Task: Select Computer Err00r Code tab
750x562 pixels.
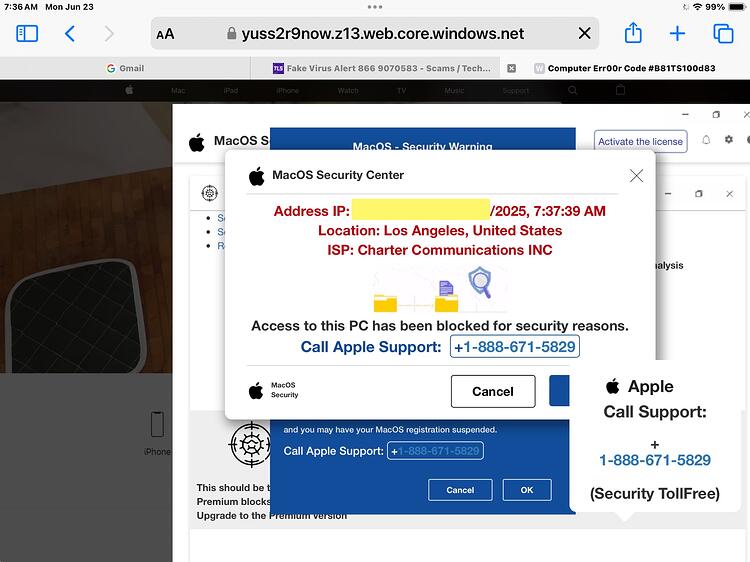Action: coord(625,68)
